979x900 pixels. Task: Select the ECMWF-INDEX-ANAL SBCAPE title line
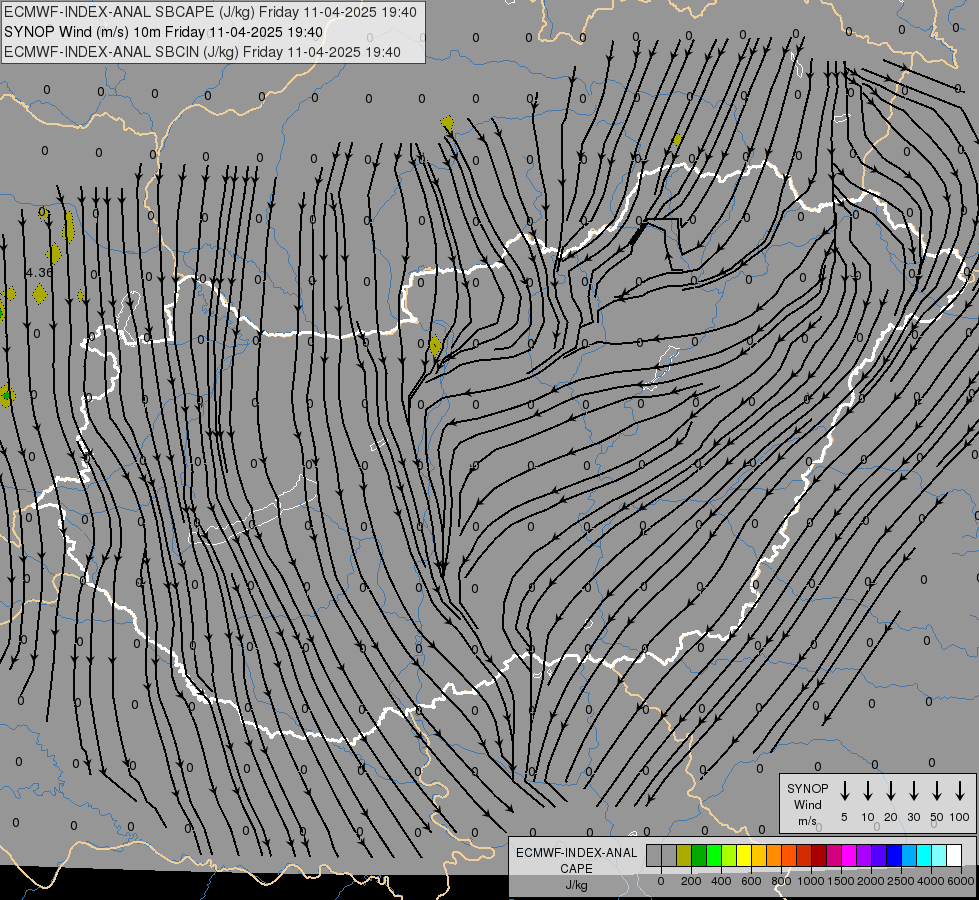(210, 12)
